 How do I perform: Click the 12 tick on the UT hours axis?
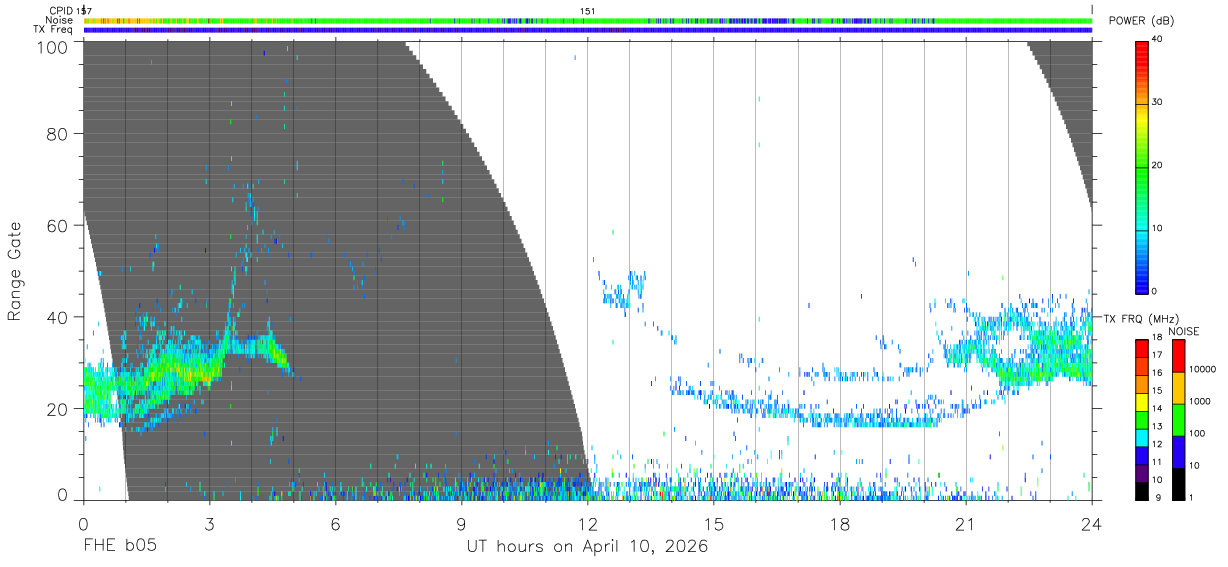click(x=588, y=524)
